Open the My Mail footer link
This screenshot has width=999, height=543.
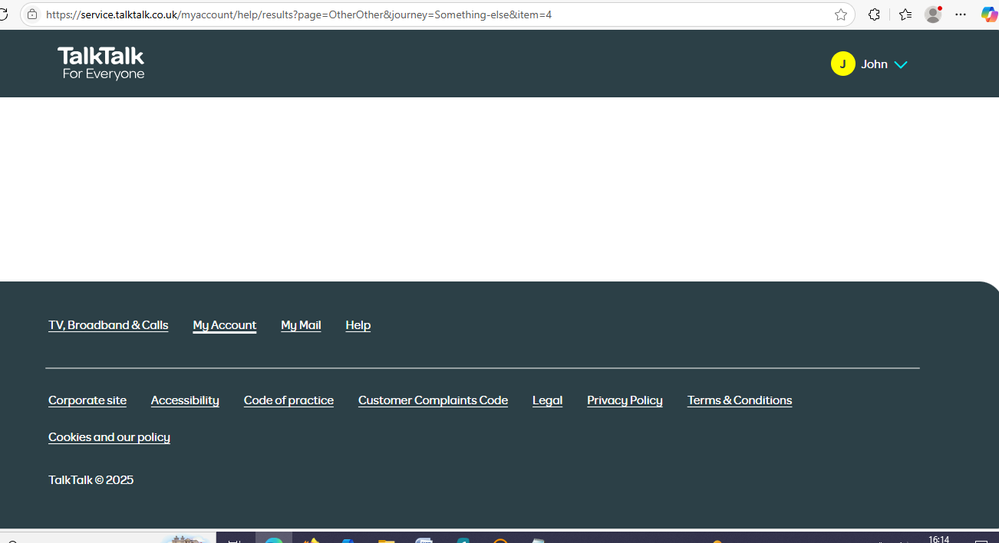pyautogui.click(x=301, y=325)
